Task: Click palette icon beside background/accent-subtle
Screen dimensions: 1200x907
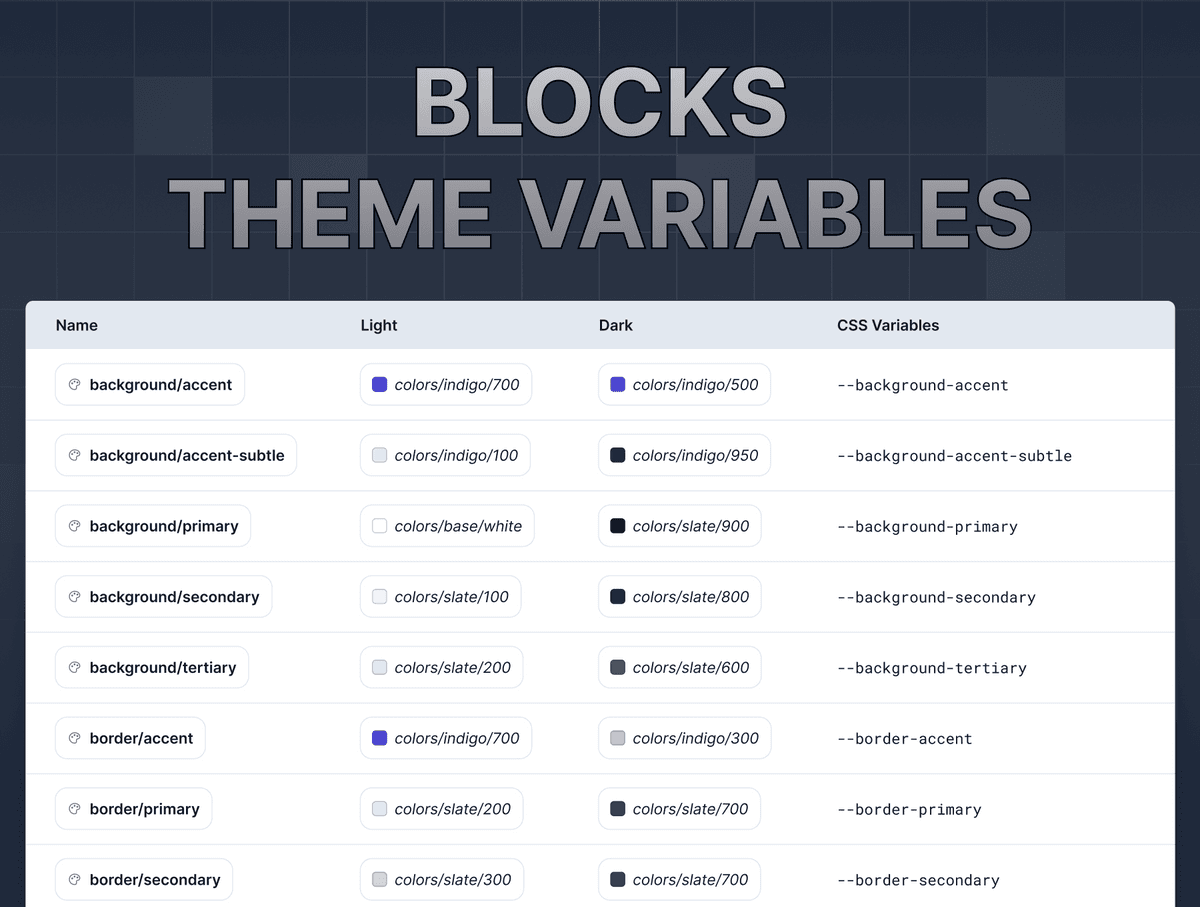Action: [74, 455]
